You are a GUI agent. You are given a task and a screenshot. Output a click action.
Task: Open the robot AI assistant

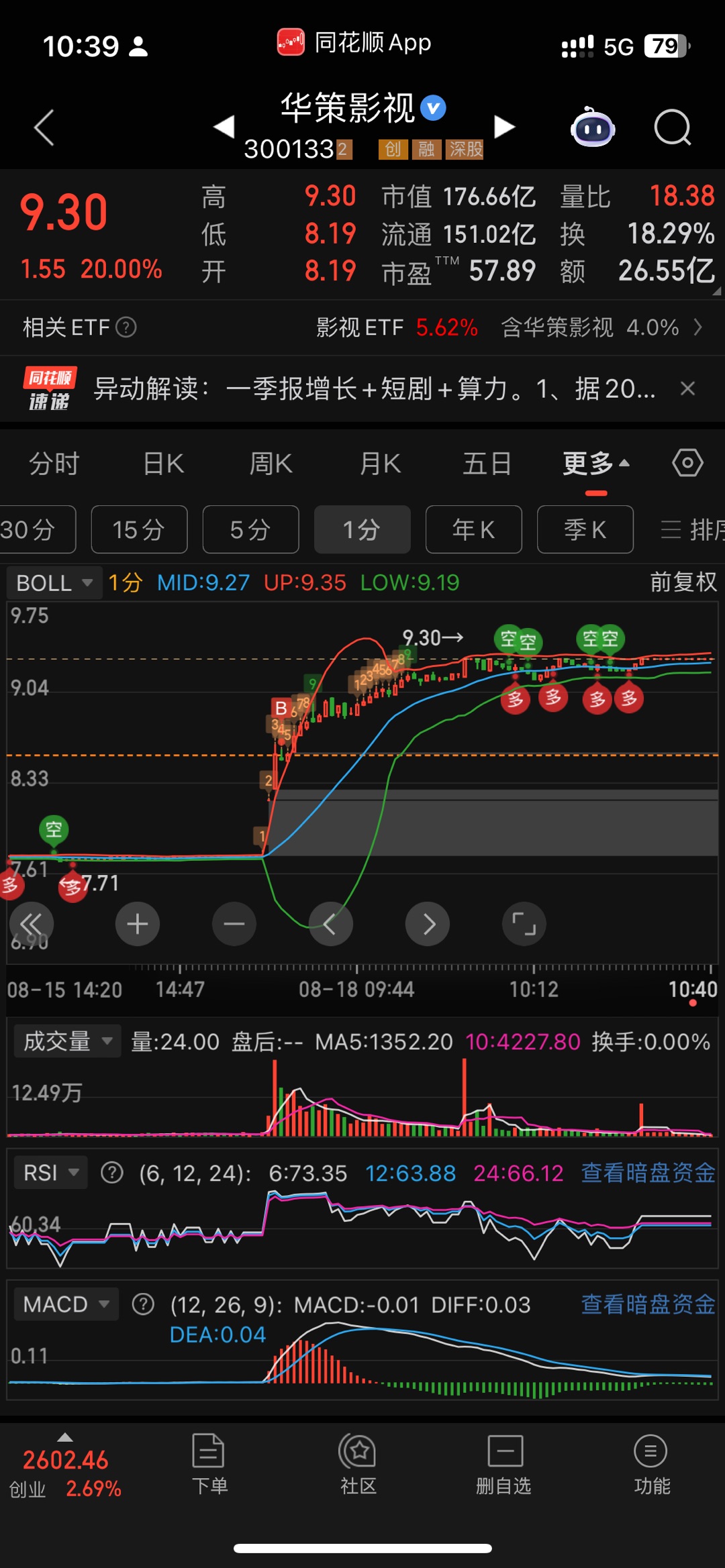point(593,127)
